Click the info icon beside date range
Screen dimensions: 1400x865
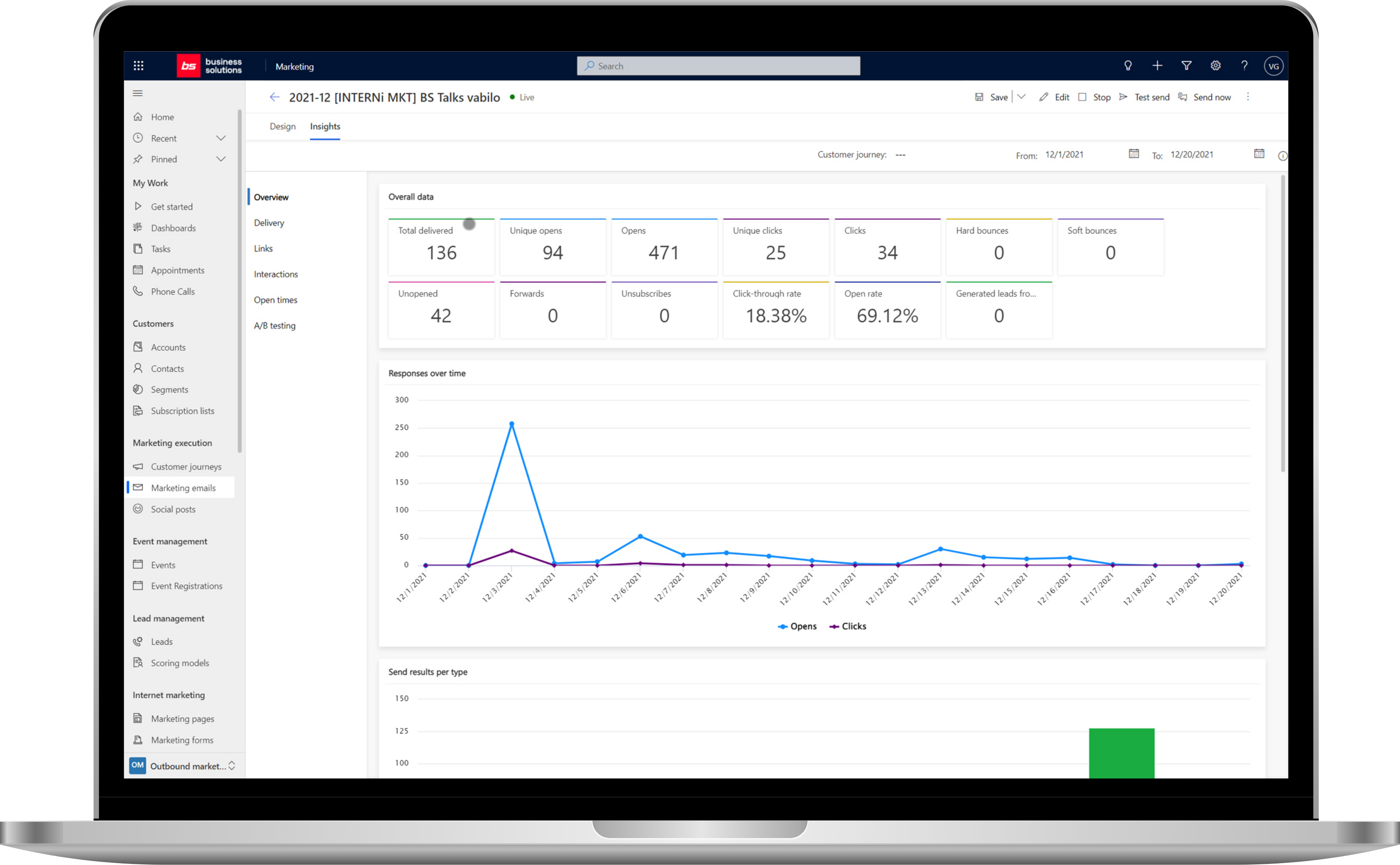pos(1282,156)
